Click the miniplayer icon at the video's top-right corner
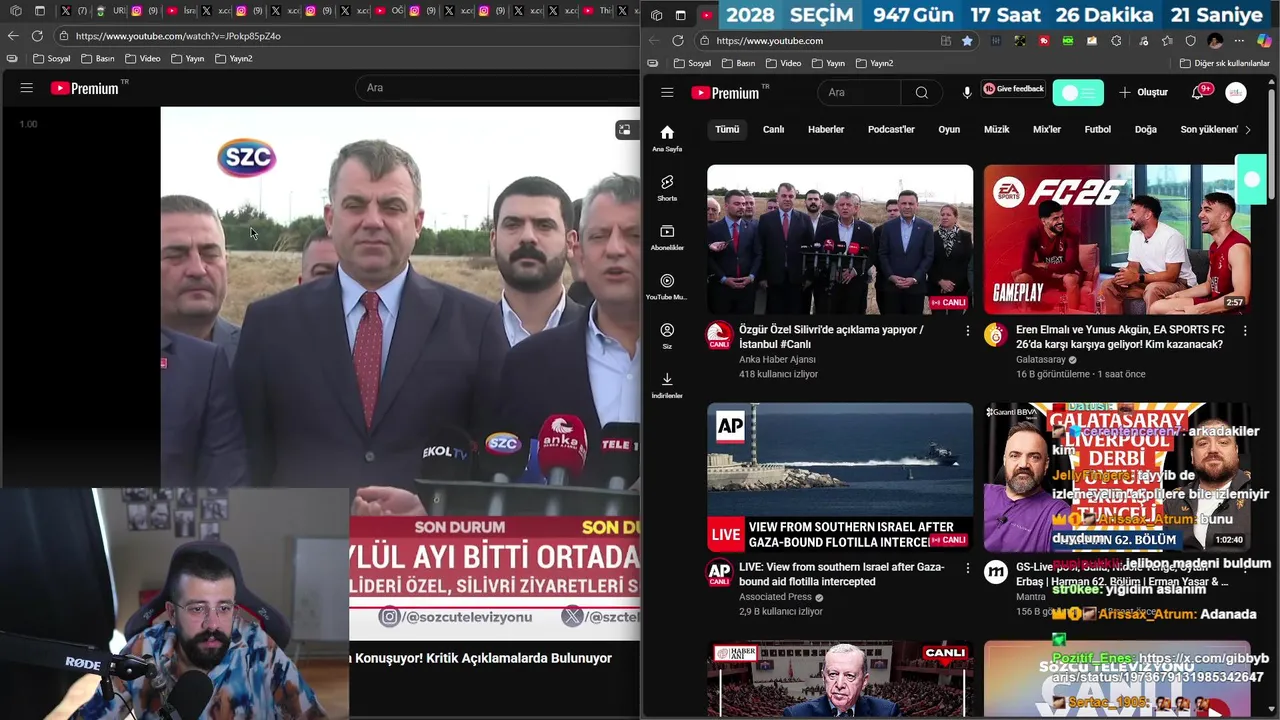The image size is (1280, 720). (624, 130)
